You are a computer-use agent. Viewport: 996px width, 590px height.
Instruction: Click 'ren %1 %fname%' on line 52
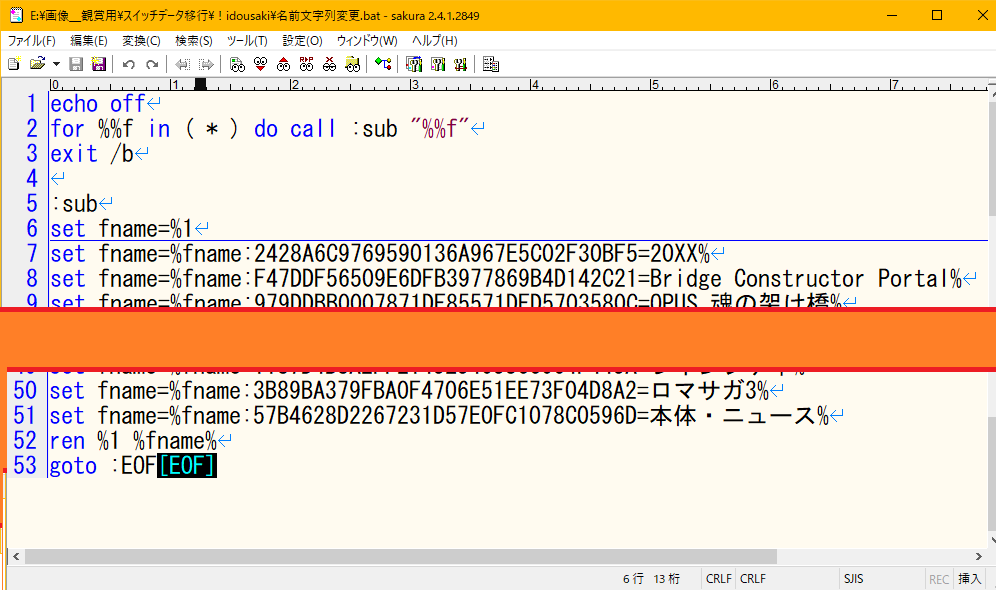point(134,441)
